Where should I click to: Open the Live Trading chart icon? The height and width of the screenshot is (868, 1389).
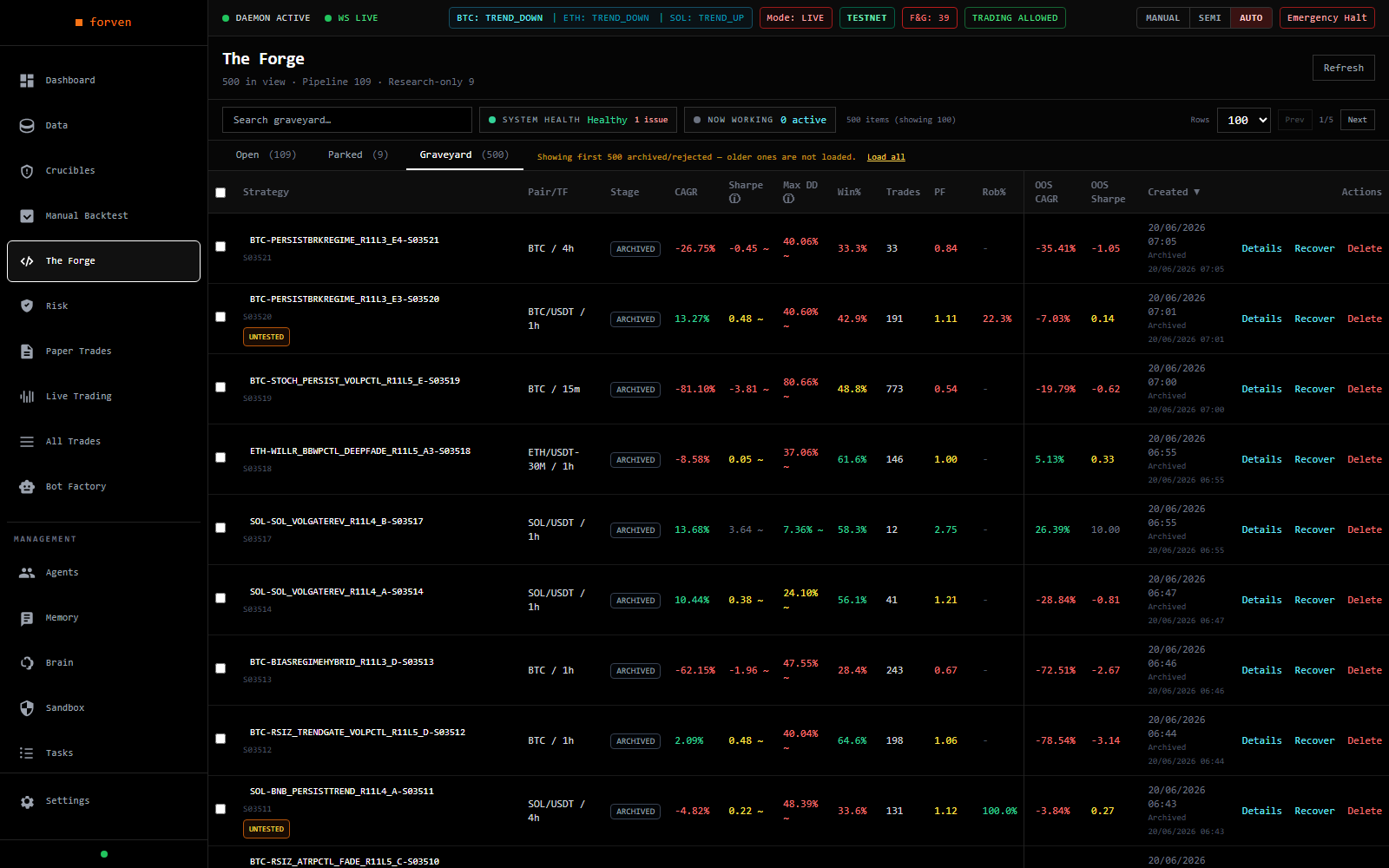27,397
